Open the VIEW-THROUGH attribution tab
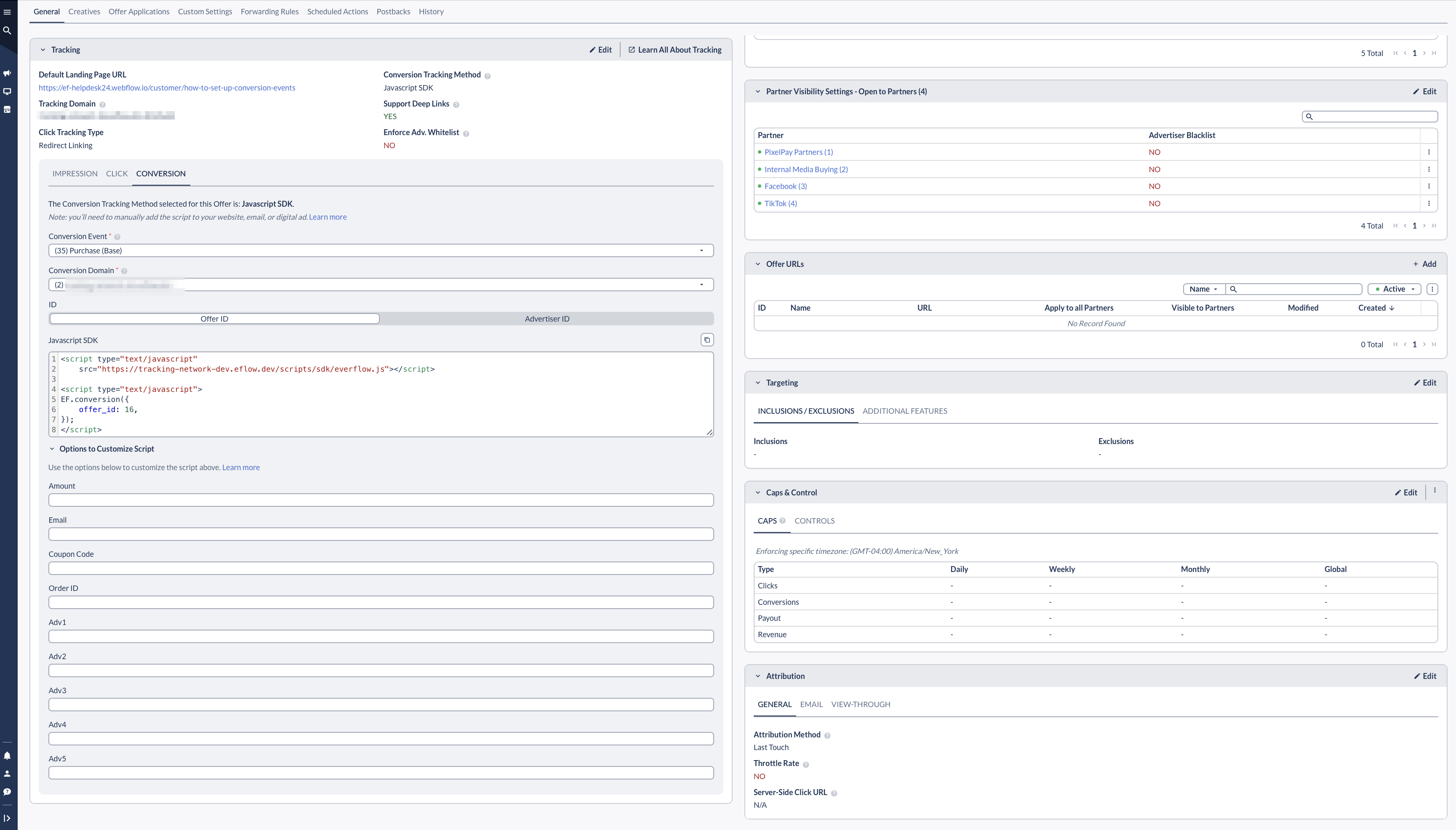Screen dimensions: 1456x830 tap(860, 705)
